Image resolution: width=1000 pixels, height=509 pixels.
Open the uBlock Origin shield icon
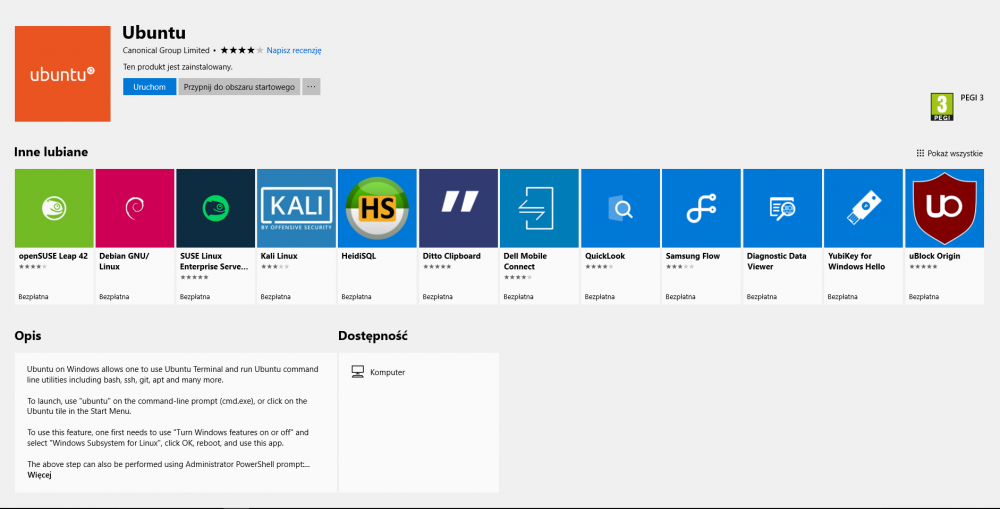click(x=945, y=208)
